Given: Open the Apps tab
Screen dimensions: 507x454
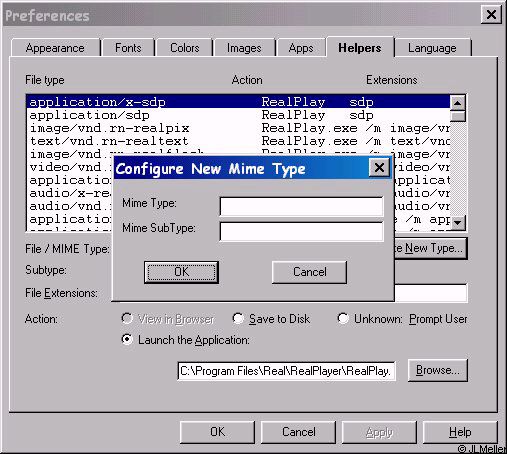Looking at the screenshot, I should click(301, 48).
